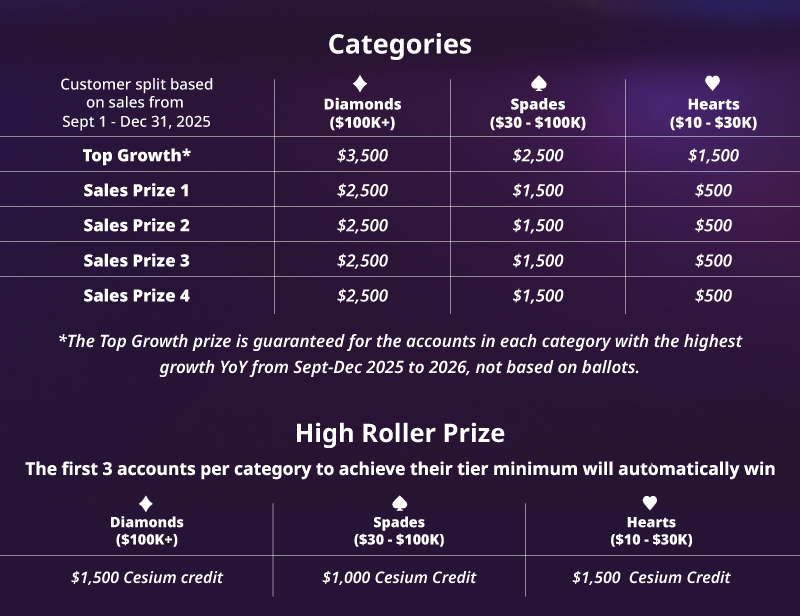
Task: Click the Spades ($30 - $100K) column header
Action: pyautogui.click(x=538, y=113)
